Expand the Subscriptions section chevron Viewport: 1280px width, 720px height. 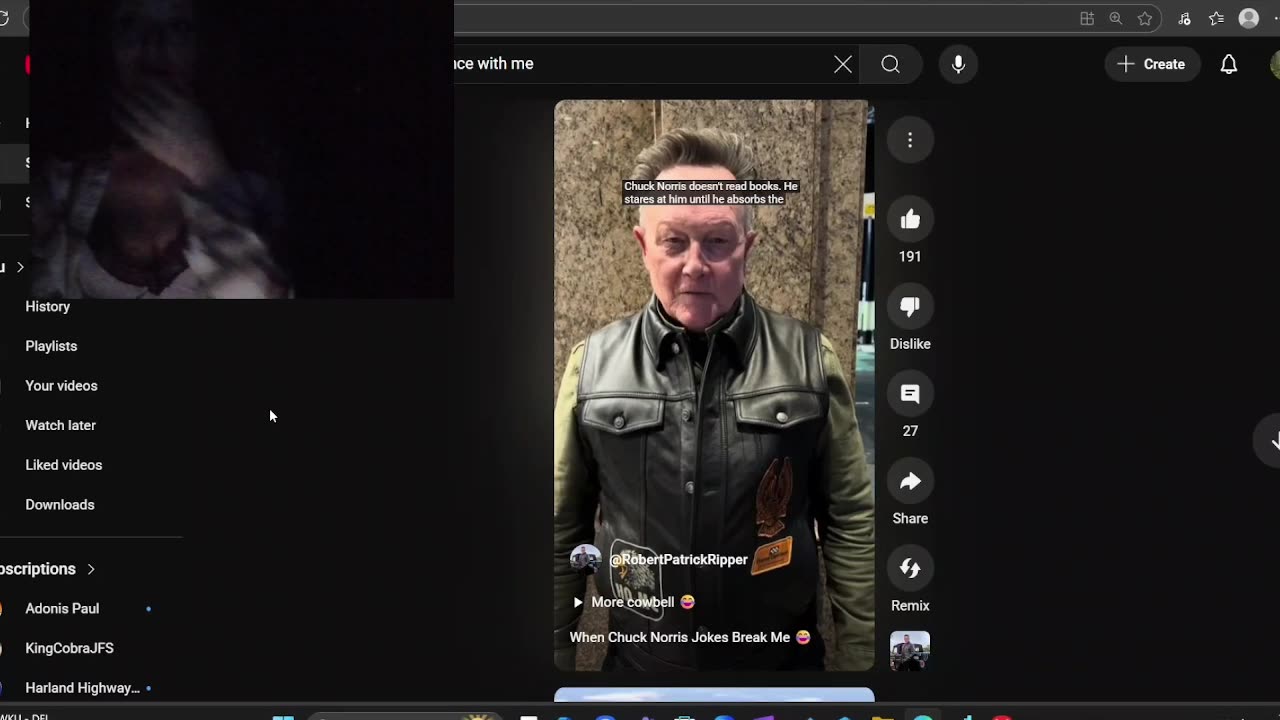[x=91, y=569]
